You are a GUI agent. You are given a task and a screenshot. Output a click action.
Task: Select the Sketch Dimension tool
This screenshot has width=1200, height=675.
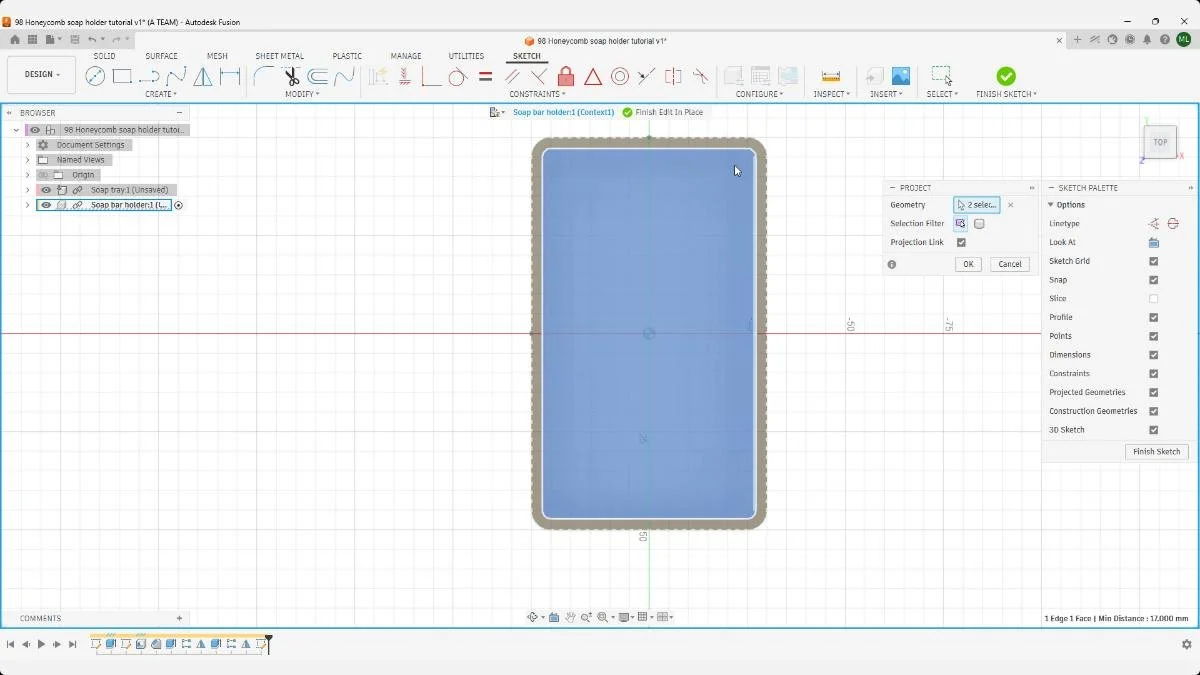(230, 76)
